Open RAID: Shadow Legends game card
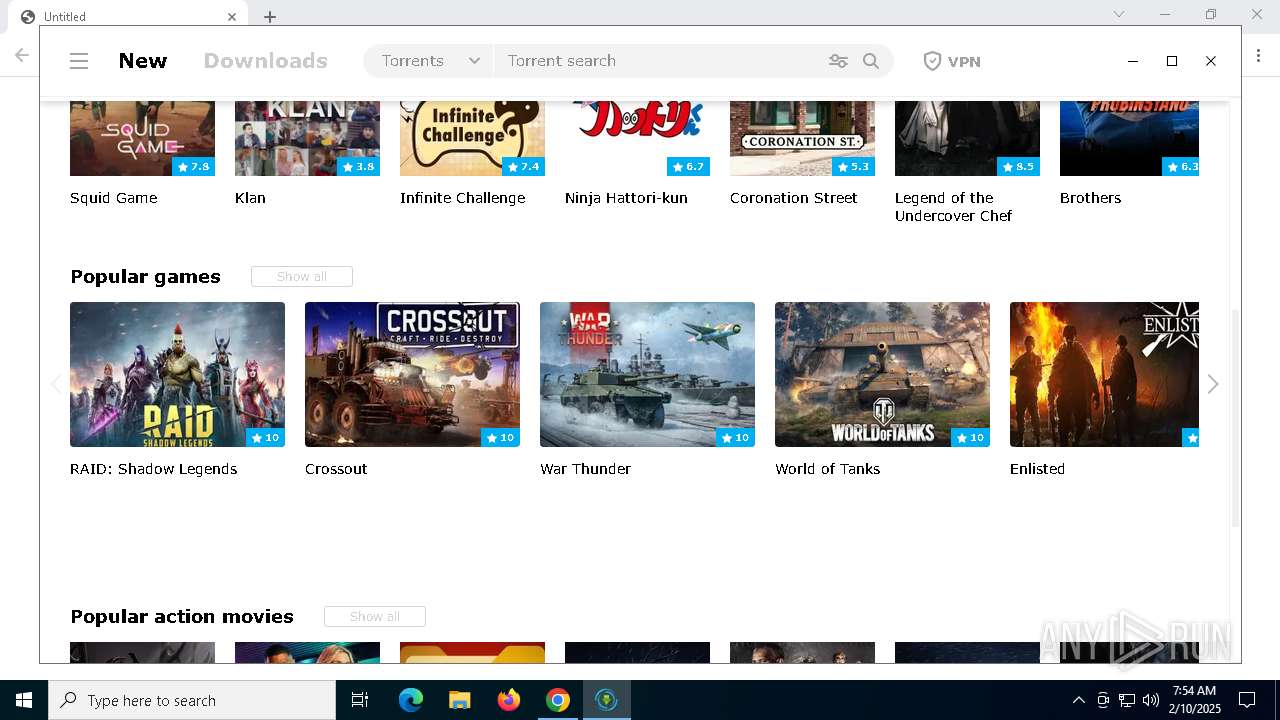1280x720 pixels. [x=177, y=374]
